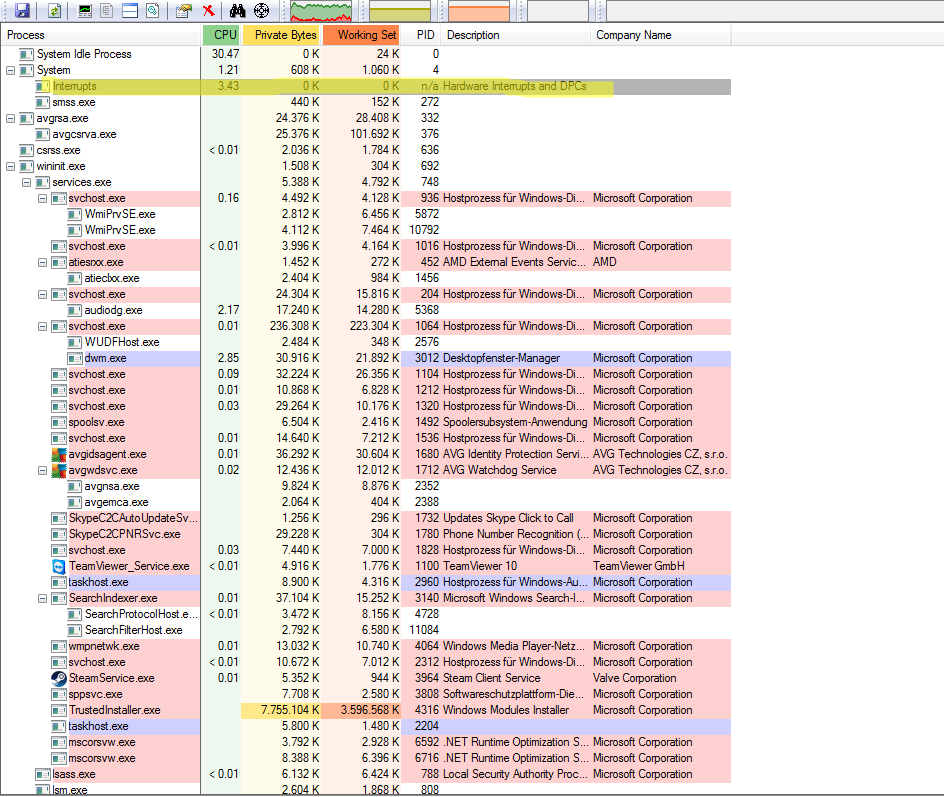
Task: Select the audiodg.exe process name
Action: coord(113,310)
